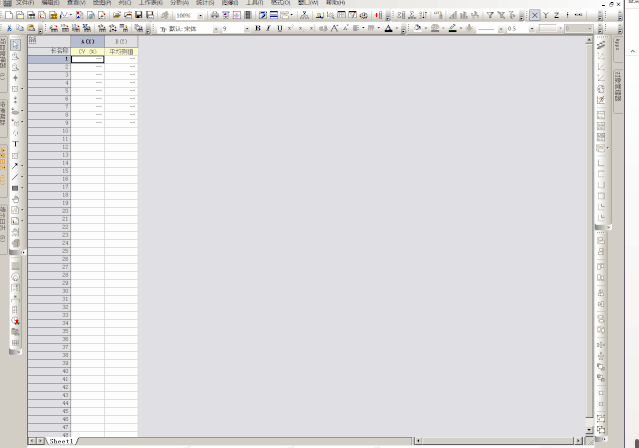Click the New project icon
Viewport: 639px width, 448px height.
click(x=9, y=16)
